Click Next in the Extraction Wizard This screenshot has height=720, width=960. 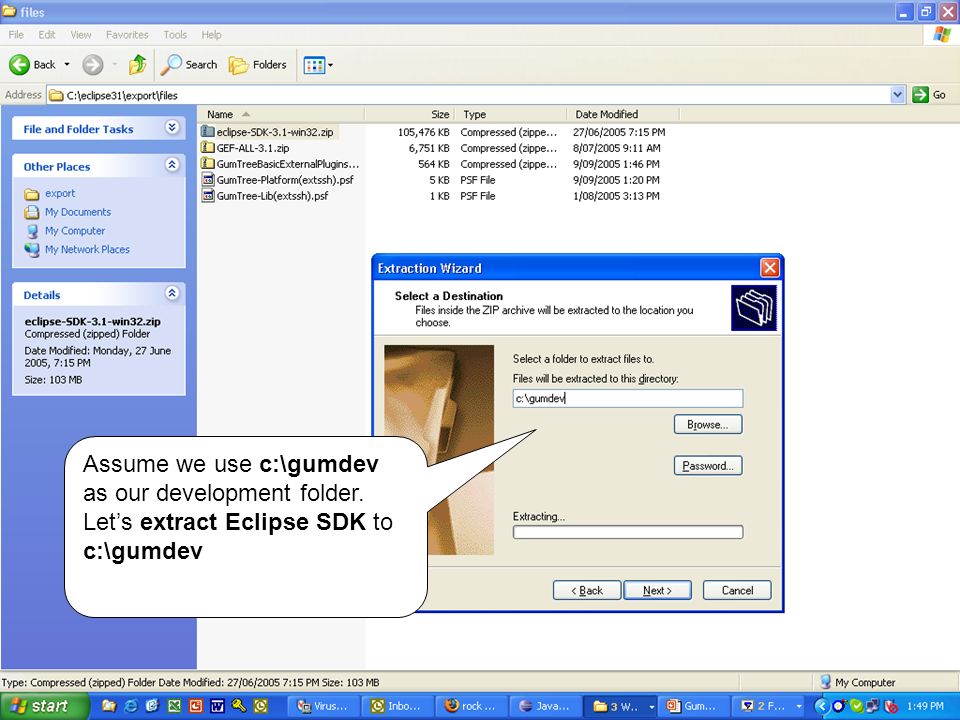(658, 590)
